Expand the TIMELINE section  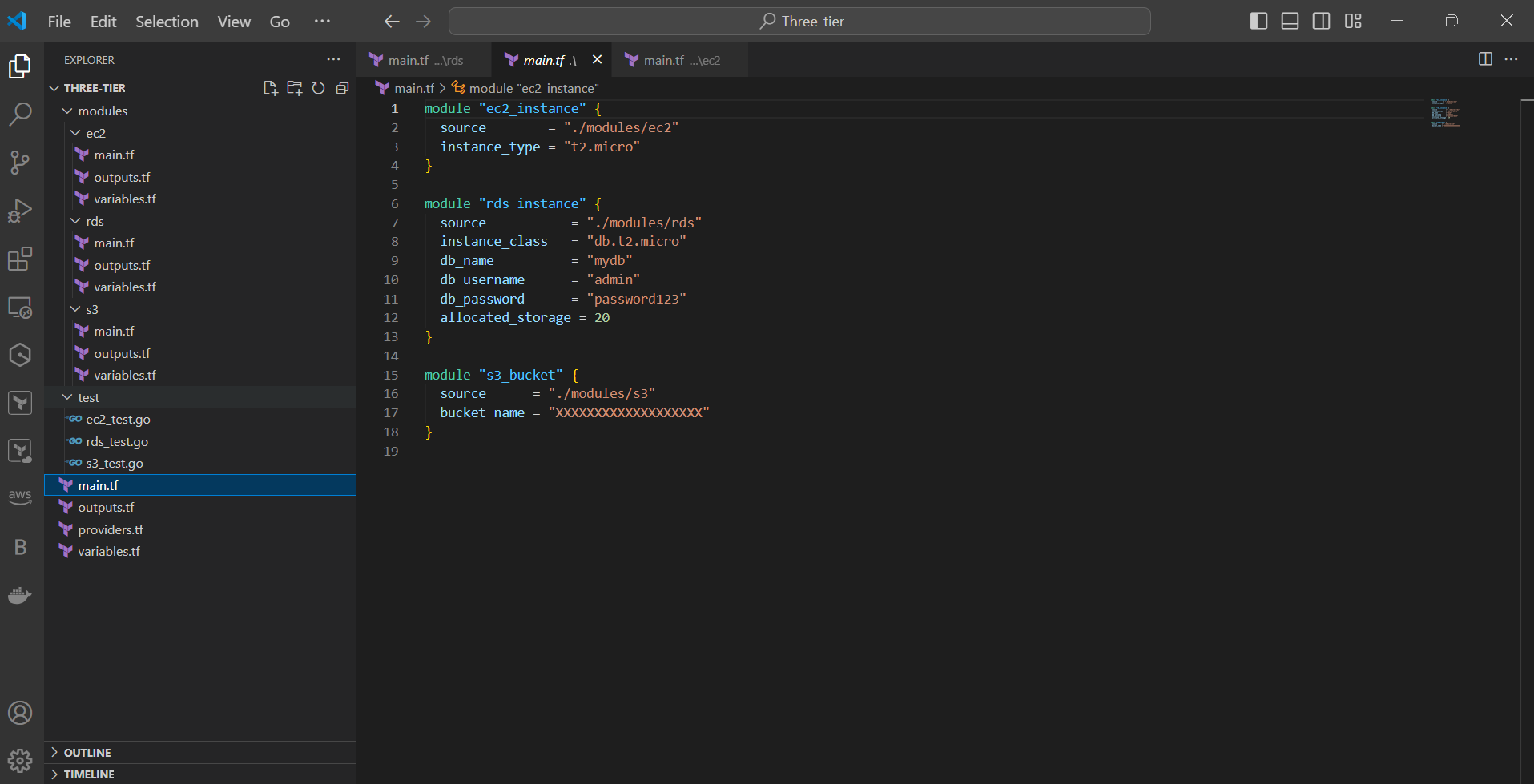[89, 774]
